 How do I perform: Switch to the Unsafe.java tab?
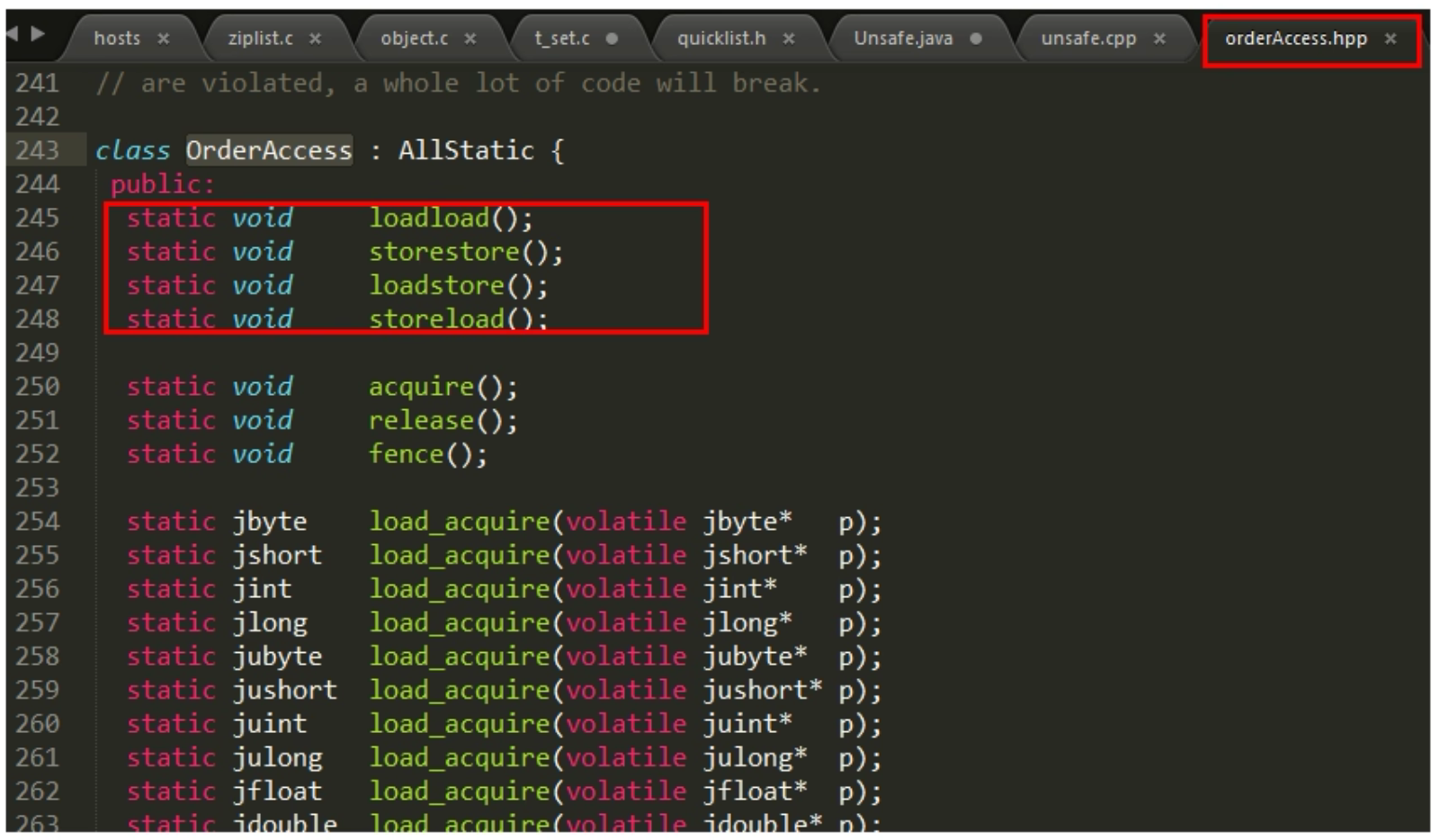pos(902,39)
